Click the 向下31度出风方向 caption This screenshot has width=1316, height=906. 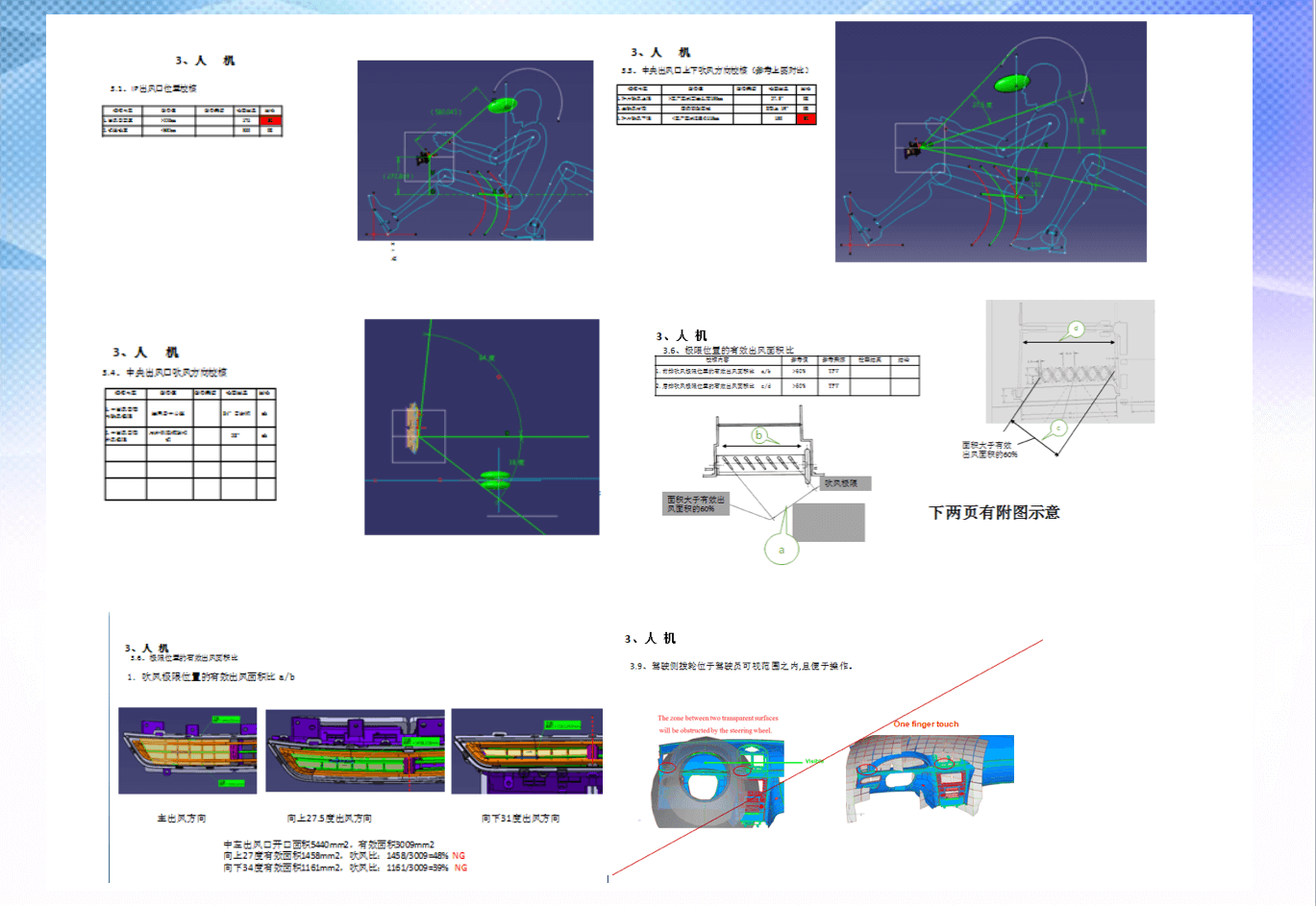(x=520, y=819)
